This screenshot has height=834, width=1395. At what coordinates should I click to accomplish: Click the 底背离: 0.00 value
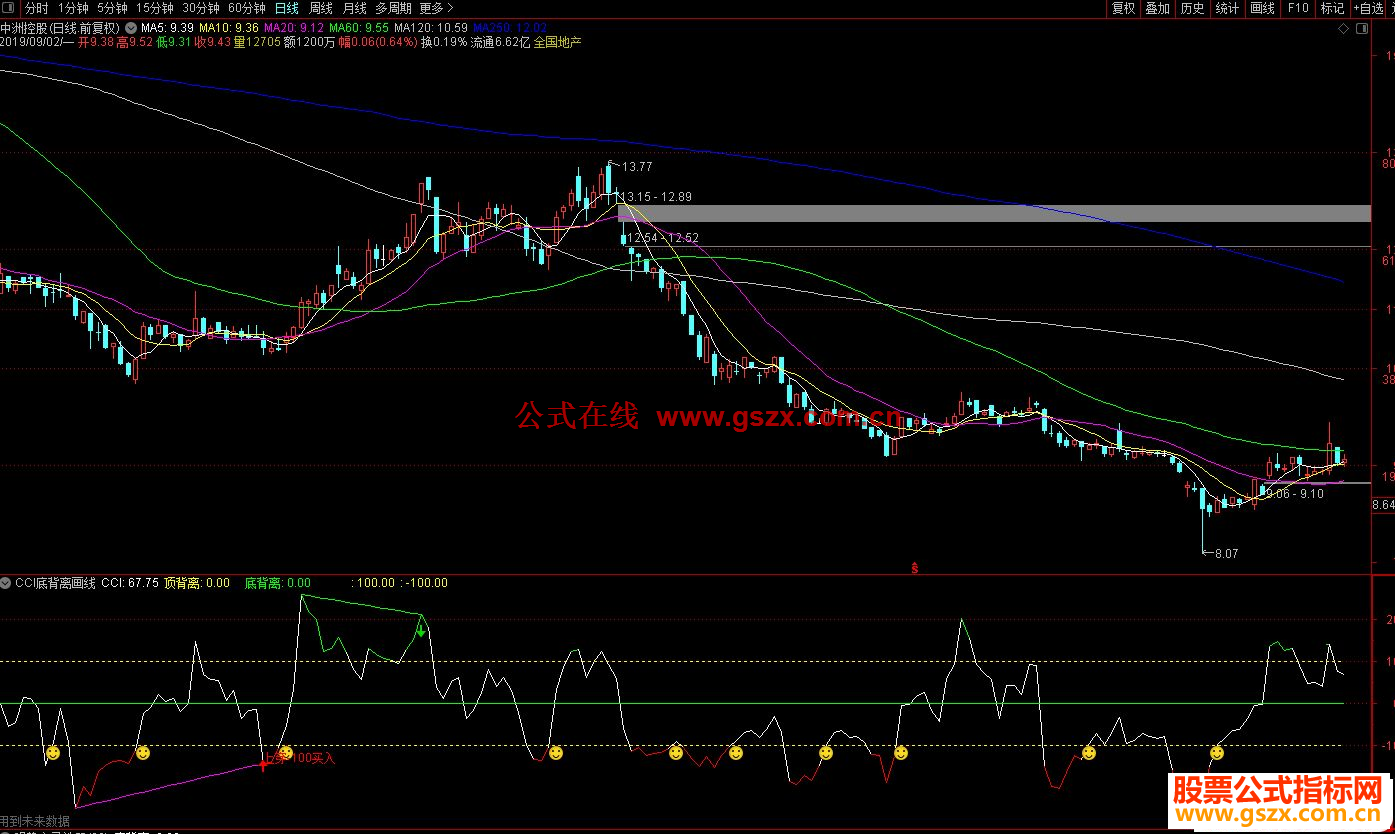click(x=277, y=583)
